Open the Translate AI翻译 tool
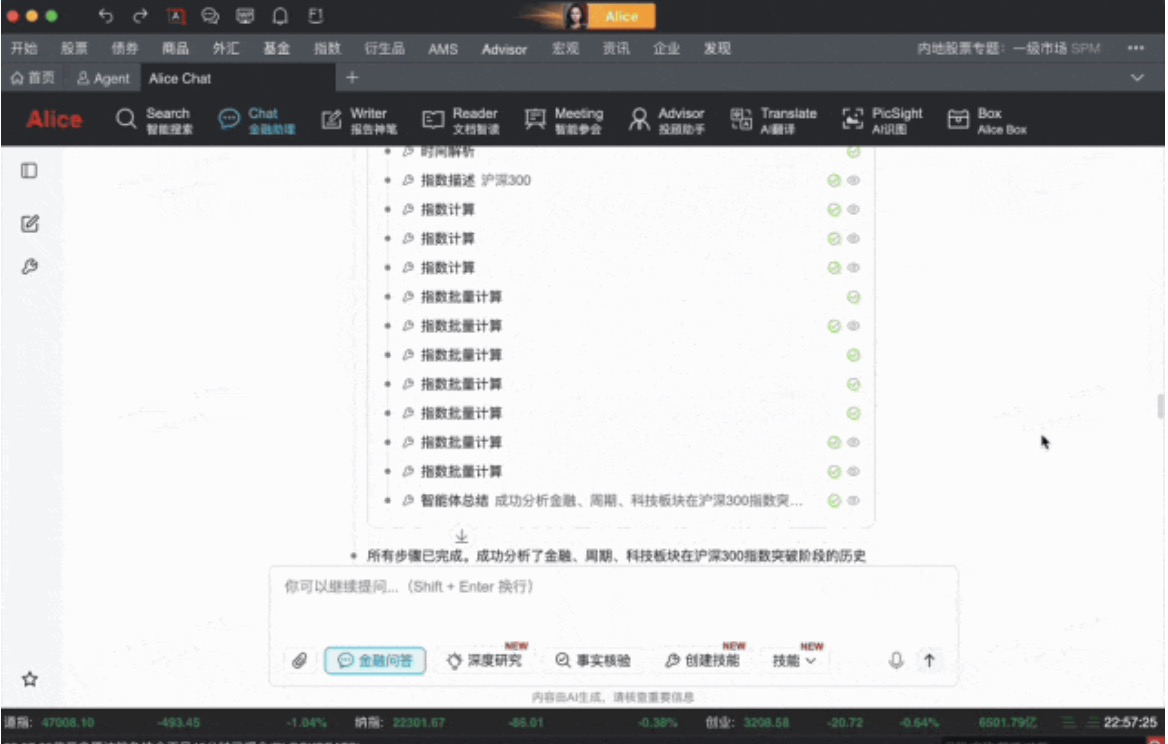The image size is (1168, 744). point(773,120)
